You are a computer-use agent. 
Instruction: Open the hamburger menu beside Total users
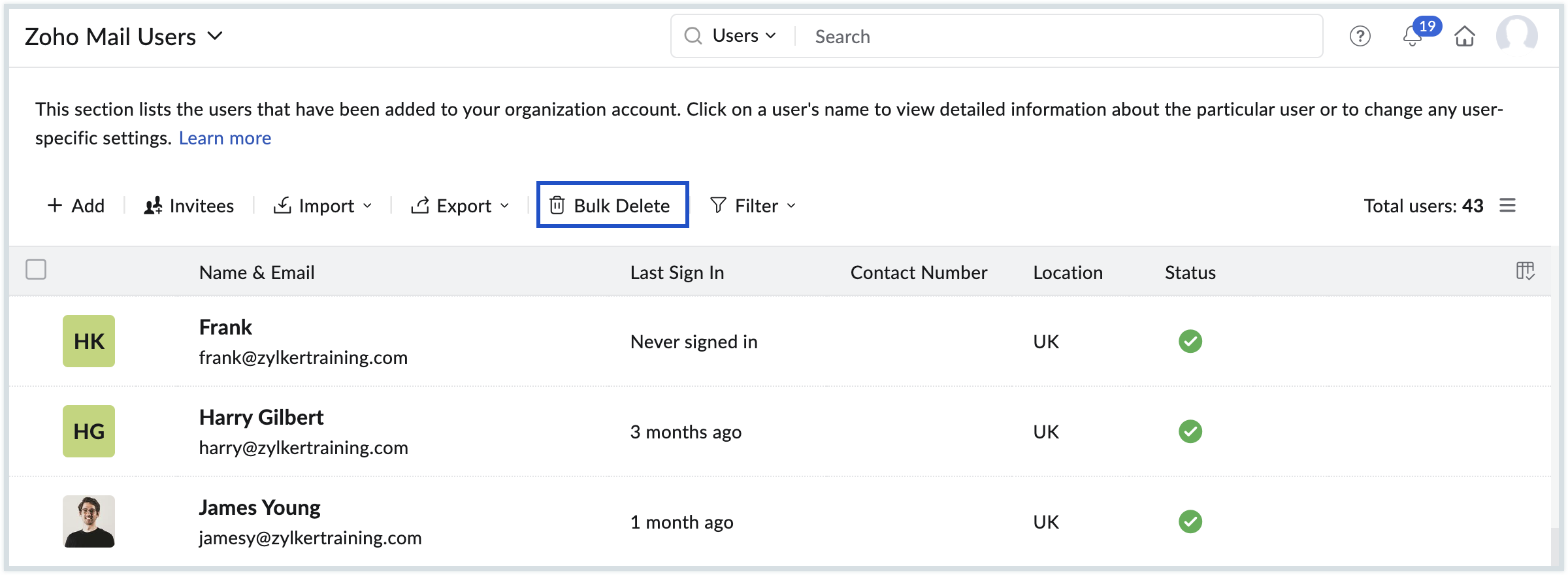click(1508, 205)
